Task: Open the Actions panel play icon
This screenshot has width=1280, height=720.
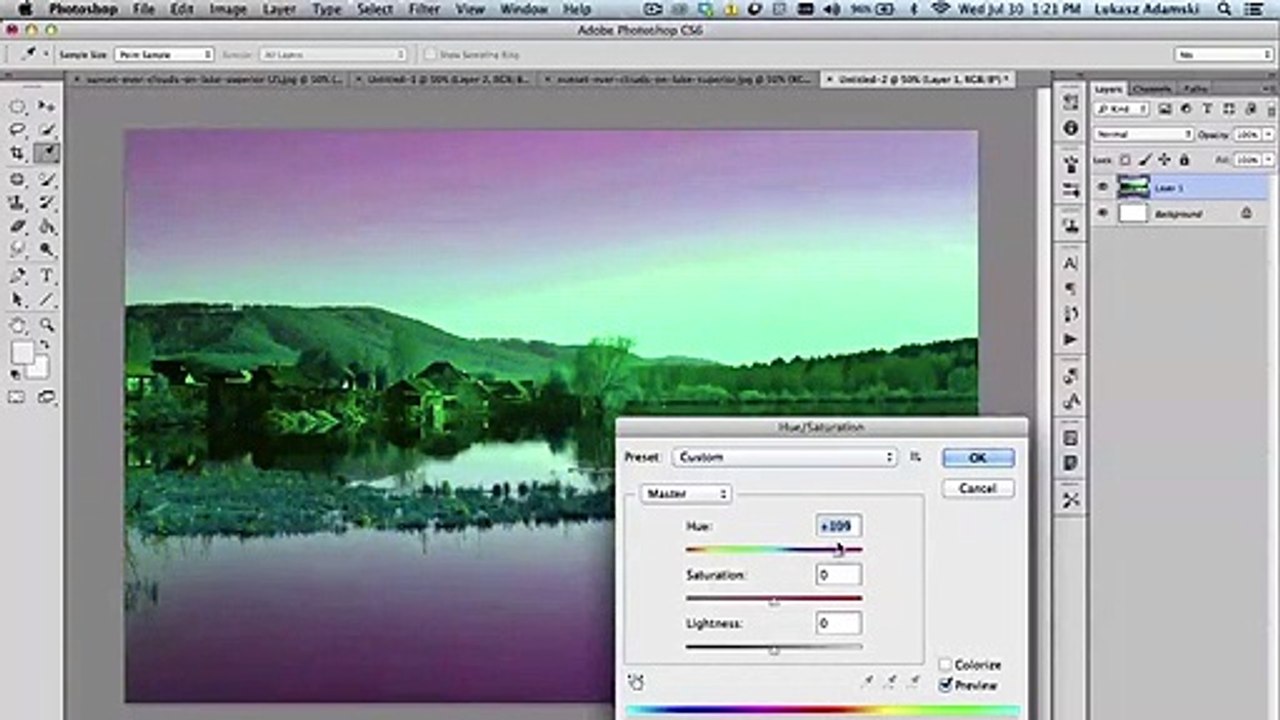Action: coord(1071,339)
